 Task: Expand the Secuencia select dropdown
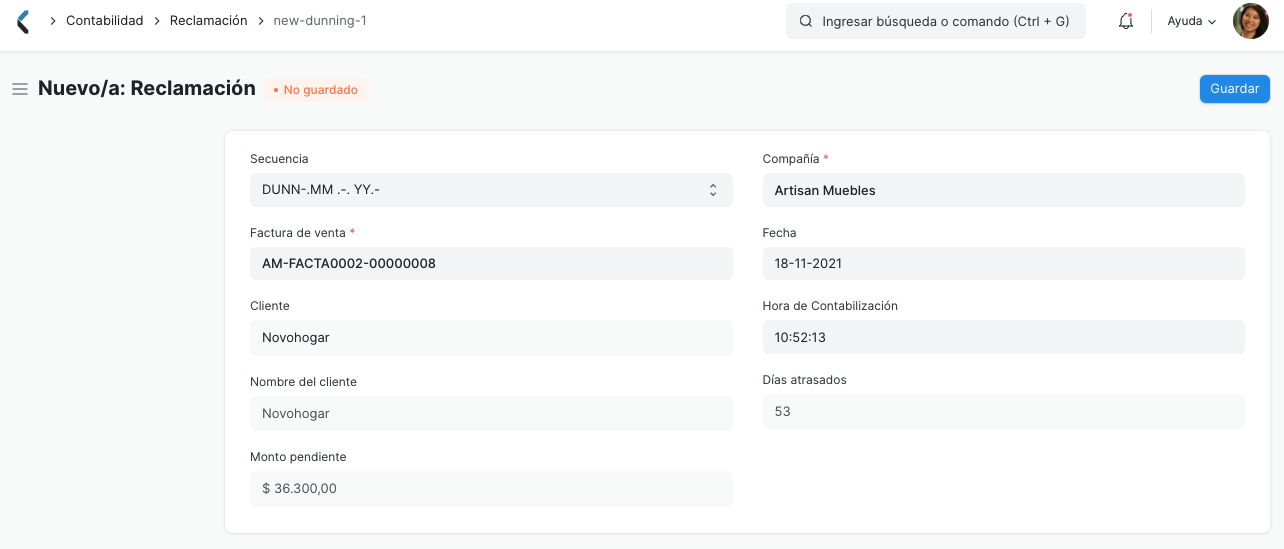point(491,190)
